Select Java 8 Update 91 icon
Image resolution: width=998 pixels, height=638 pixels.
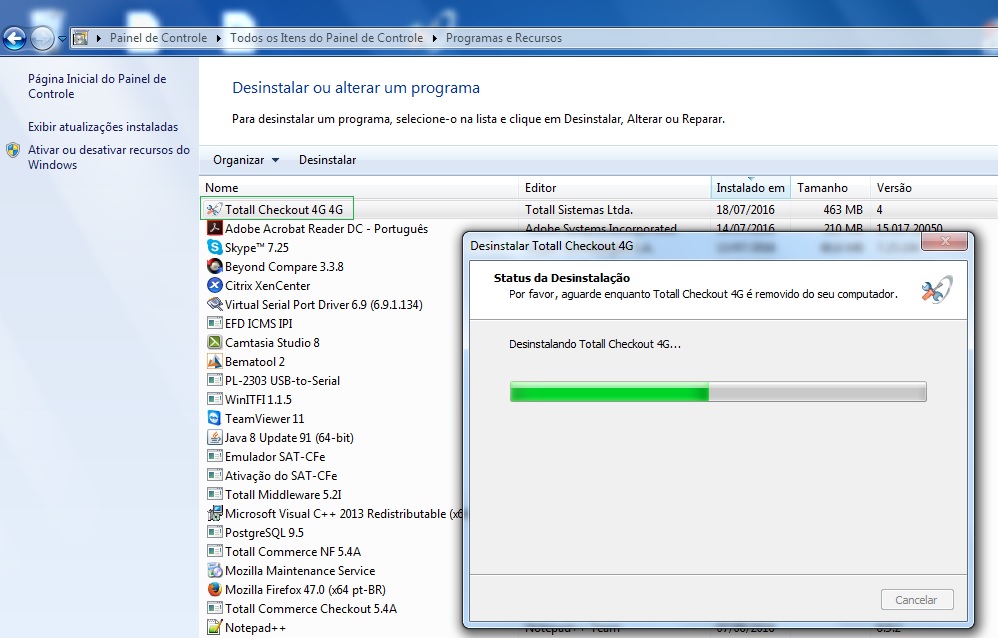[x=214, y=437]
